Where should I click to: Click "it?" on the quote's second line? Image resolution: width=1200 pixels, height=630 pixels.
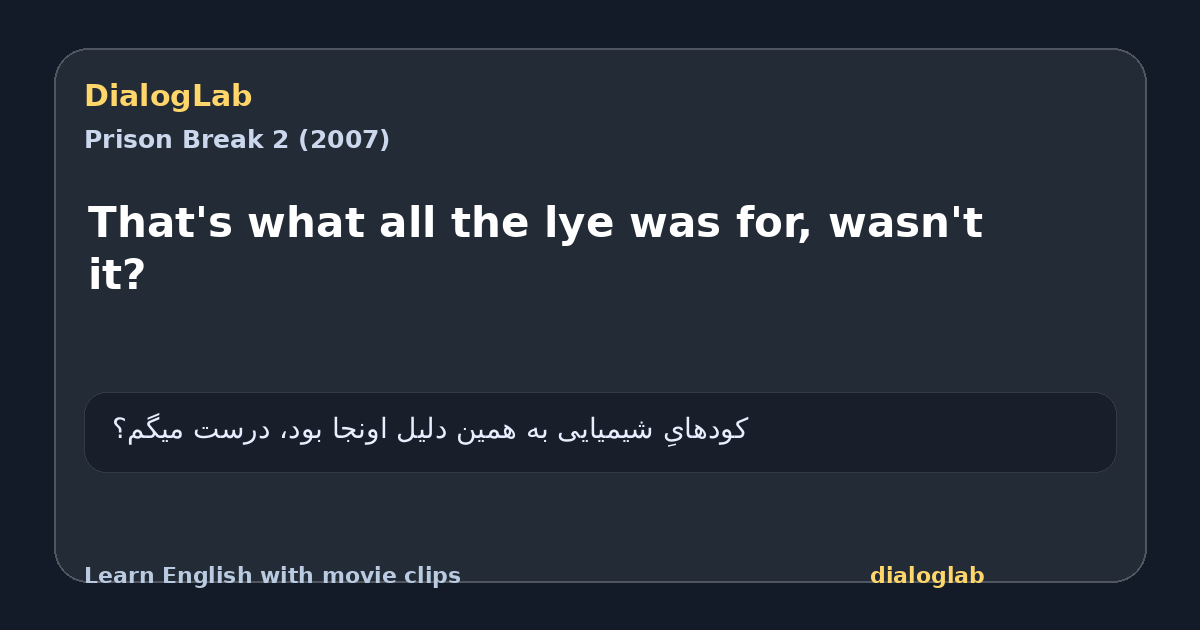[x=117, y=275]
